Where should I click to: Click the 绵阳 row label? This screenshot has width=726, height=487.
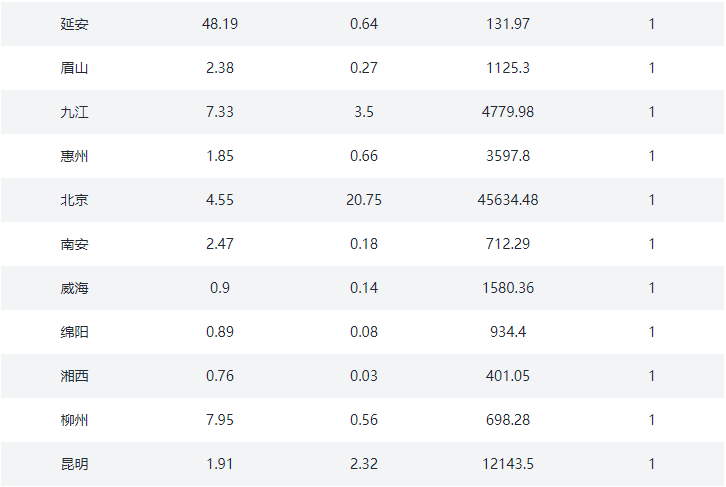[x=74, y=331]
